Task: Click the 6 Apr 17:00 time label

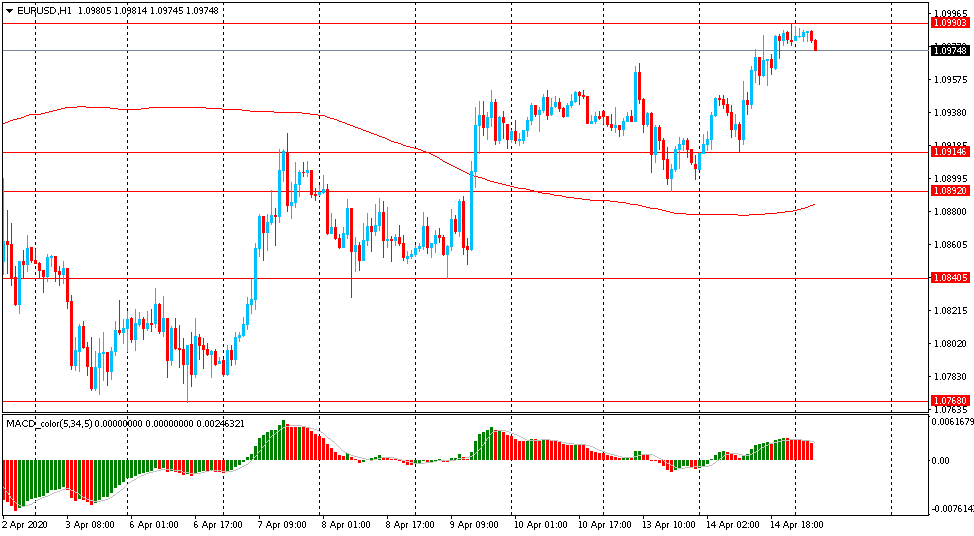Action: 218,525
